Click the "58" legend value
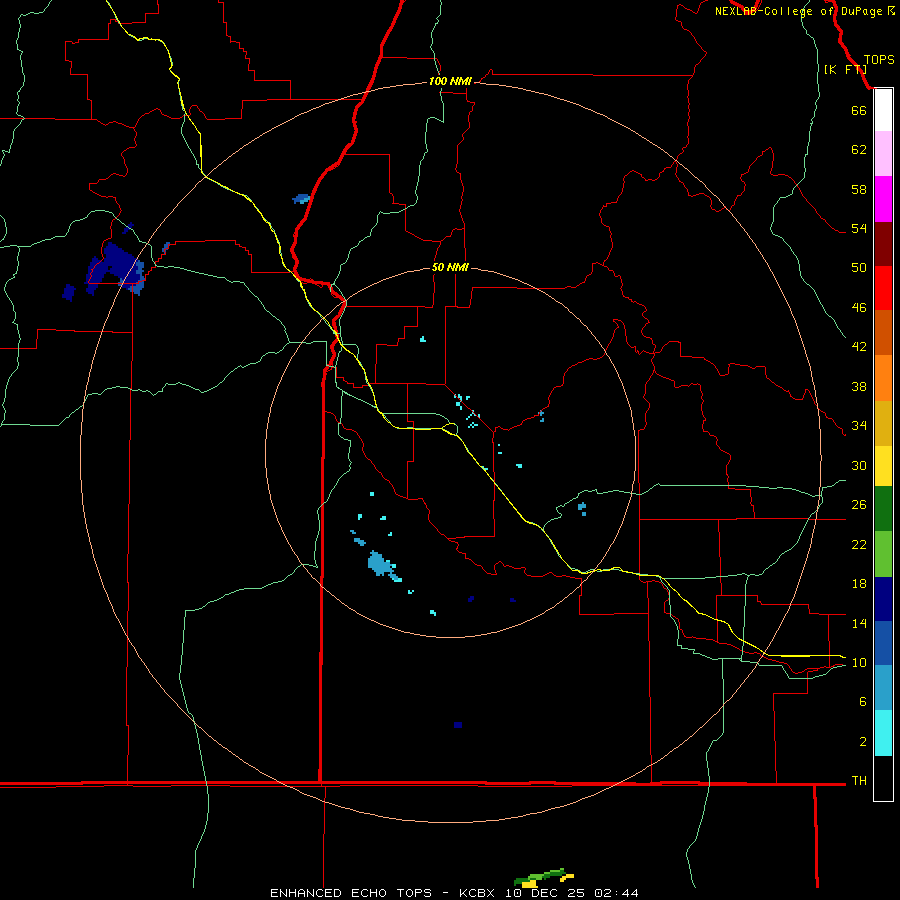The height and width of the screenshot is (900, 900). [859, 189]
